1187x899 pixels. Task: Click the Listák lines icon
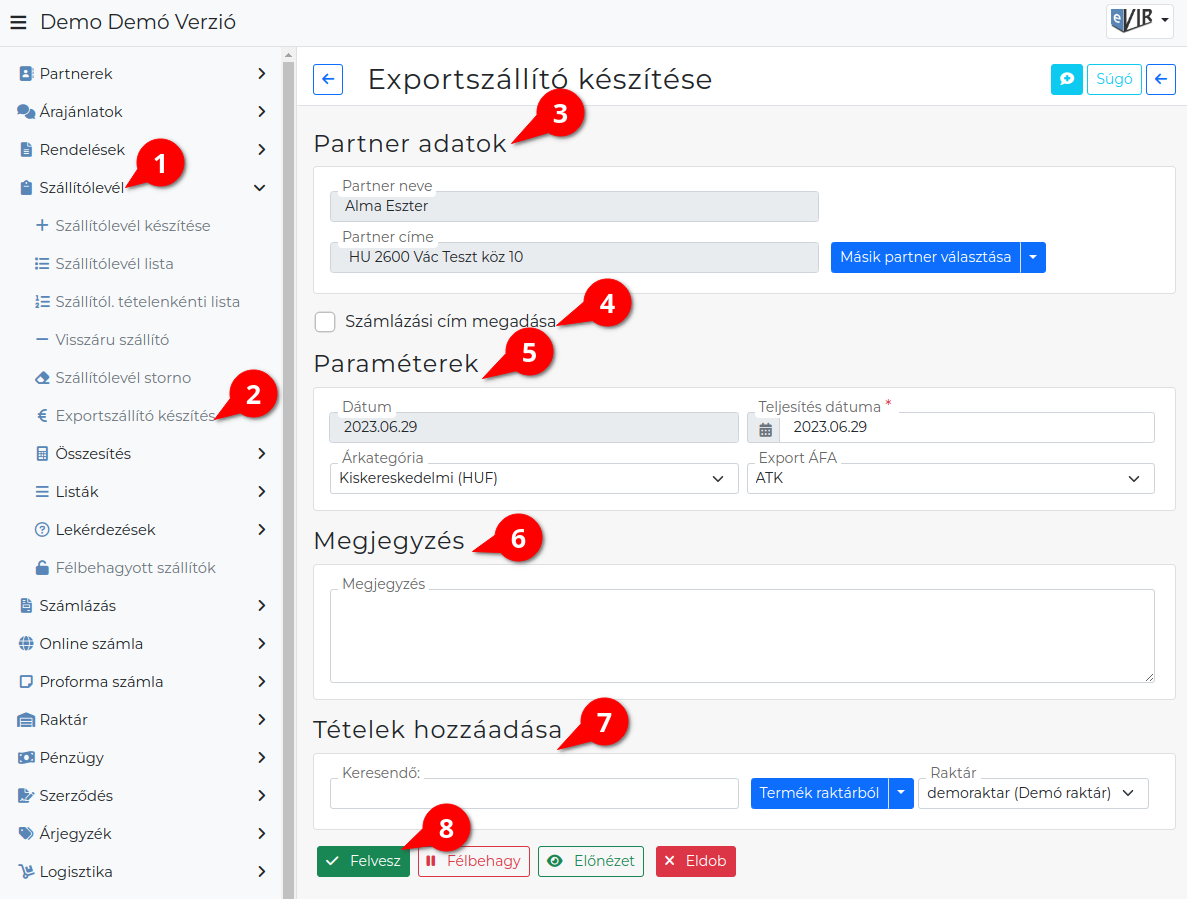point(42,492)
